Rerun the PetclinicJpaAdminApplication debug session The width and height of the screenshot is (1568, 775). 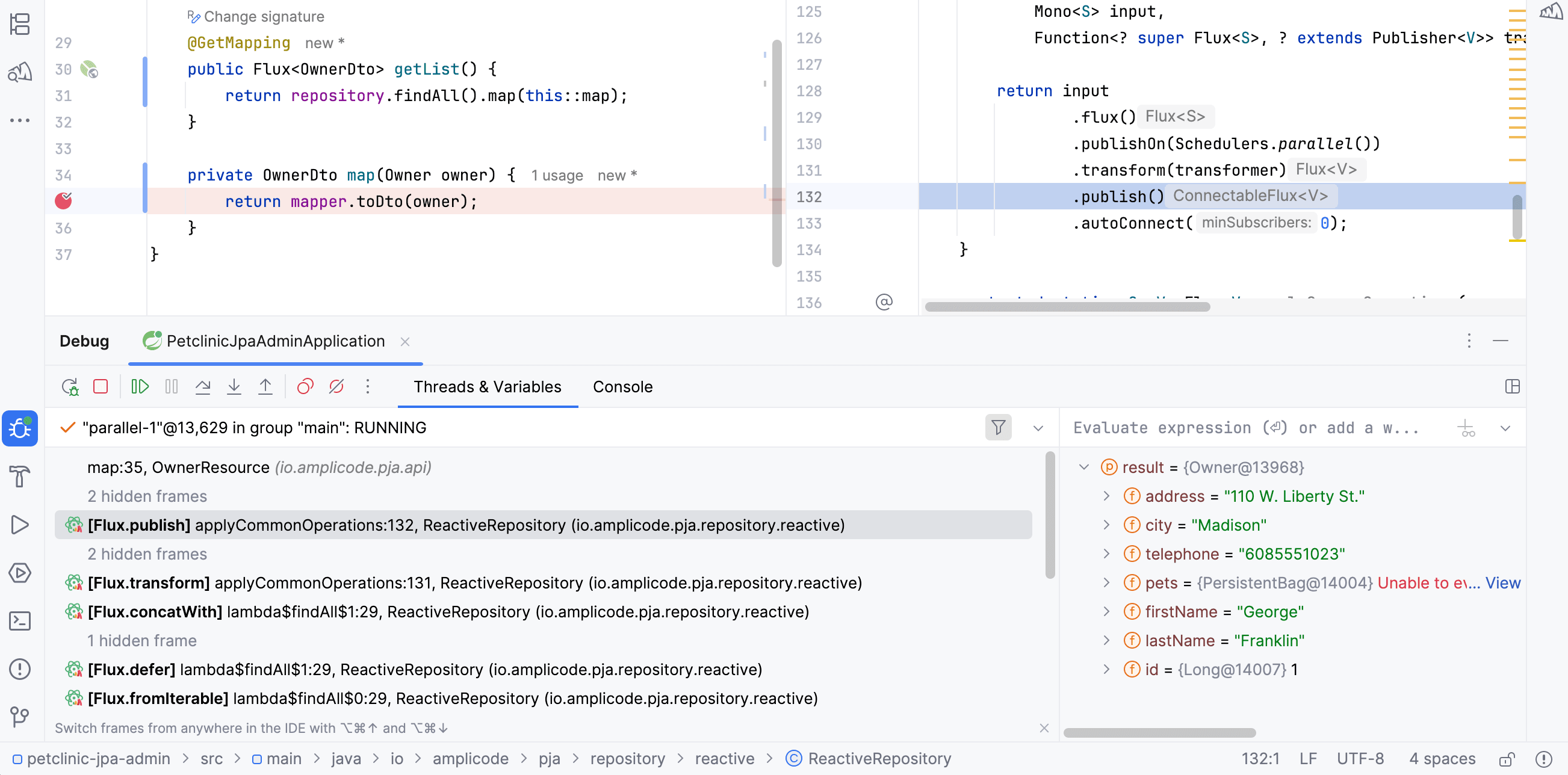point(70,387)
